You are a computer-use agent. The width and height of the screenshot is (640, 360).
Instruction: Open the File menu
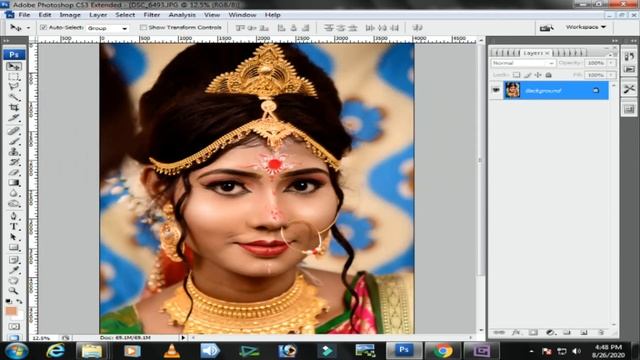pos(24,15)
